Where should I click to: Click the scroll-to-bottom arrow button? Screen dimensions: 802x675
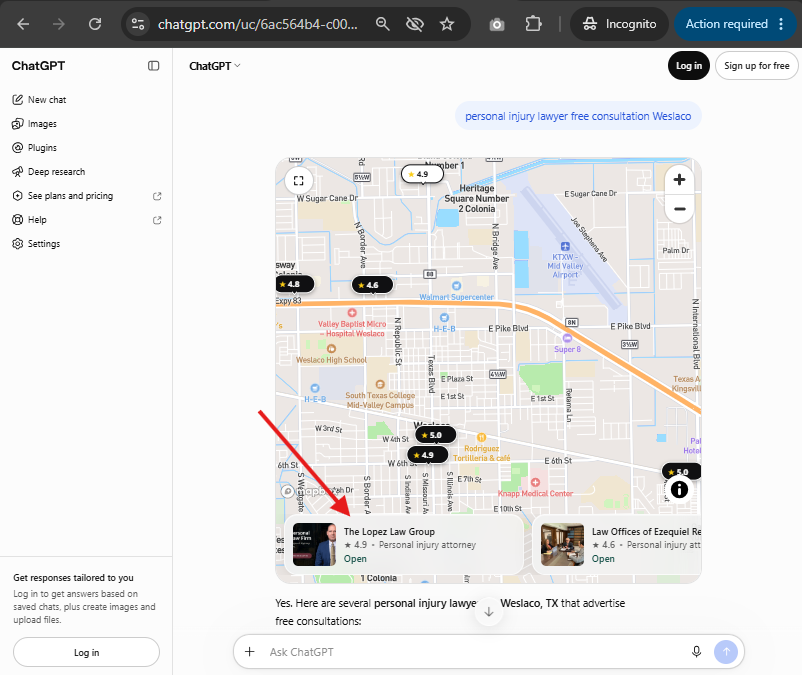pyautogui.click(x=488, y=612)
